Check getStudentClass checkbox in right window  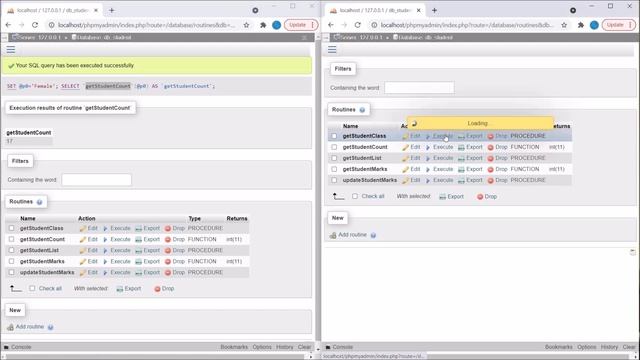tap(334, 136)
